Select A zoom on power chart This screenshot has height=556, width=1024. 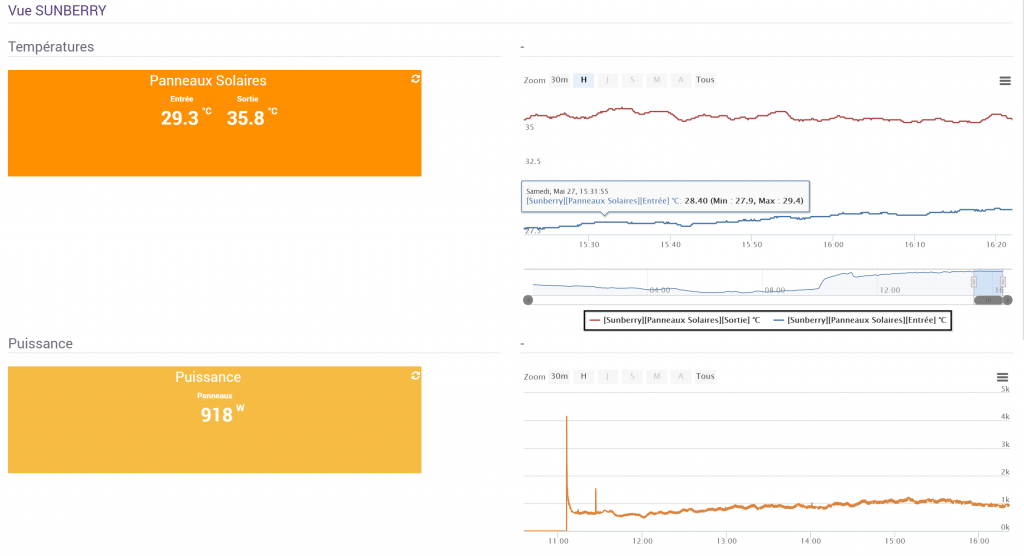[680, 376]
